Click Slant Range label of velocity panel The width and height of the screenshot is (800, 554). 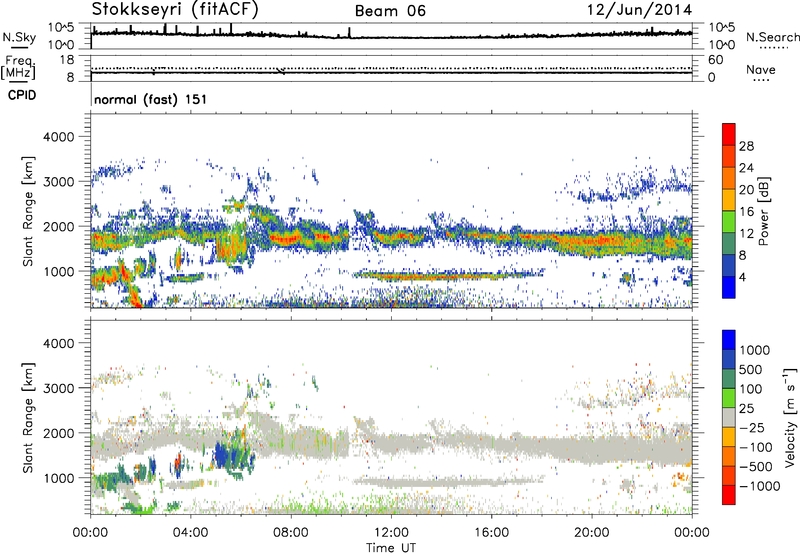[28, 417]
